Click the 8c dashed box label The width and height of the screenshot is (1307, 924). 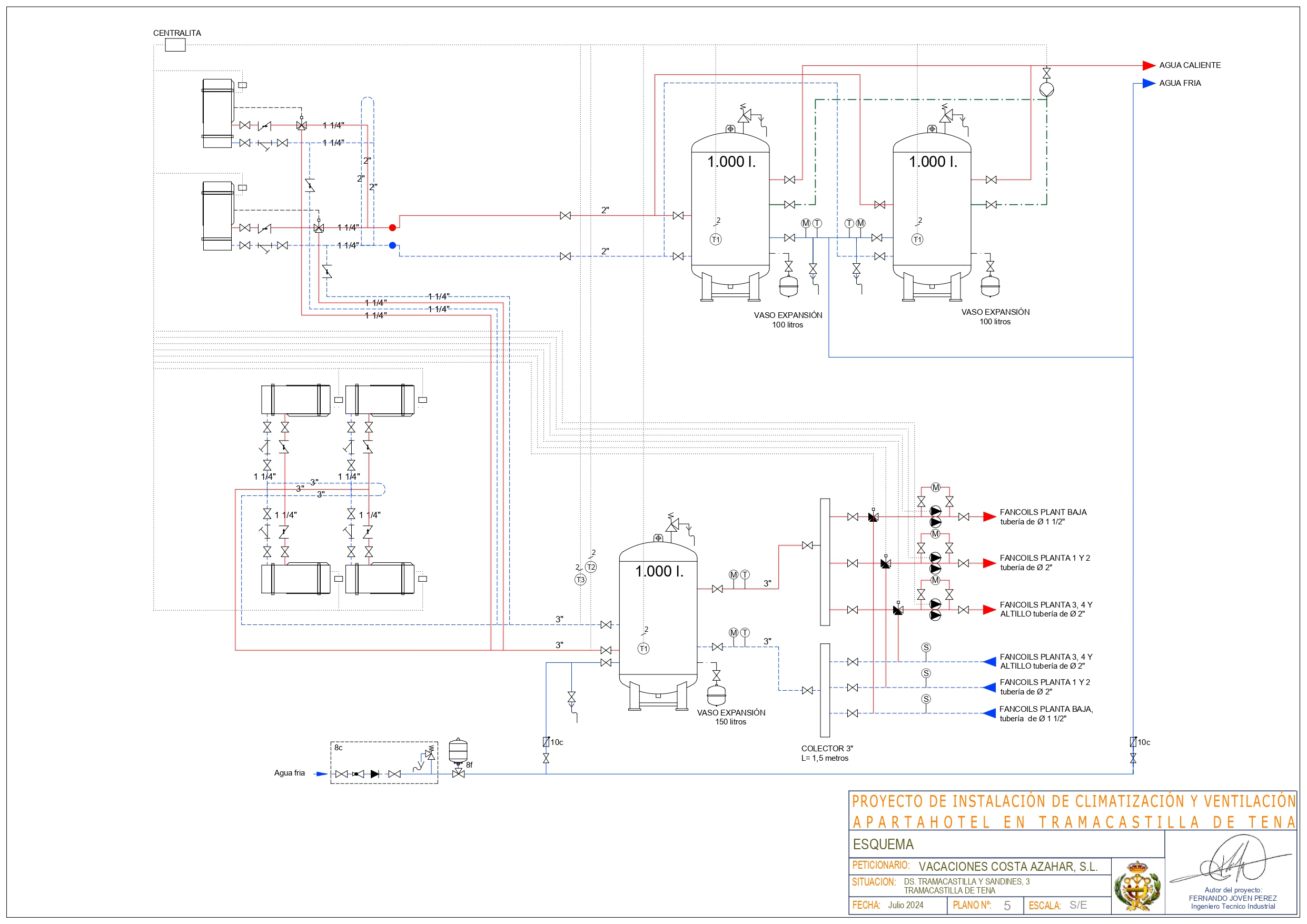338,748
